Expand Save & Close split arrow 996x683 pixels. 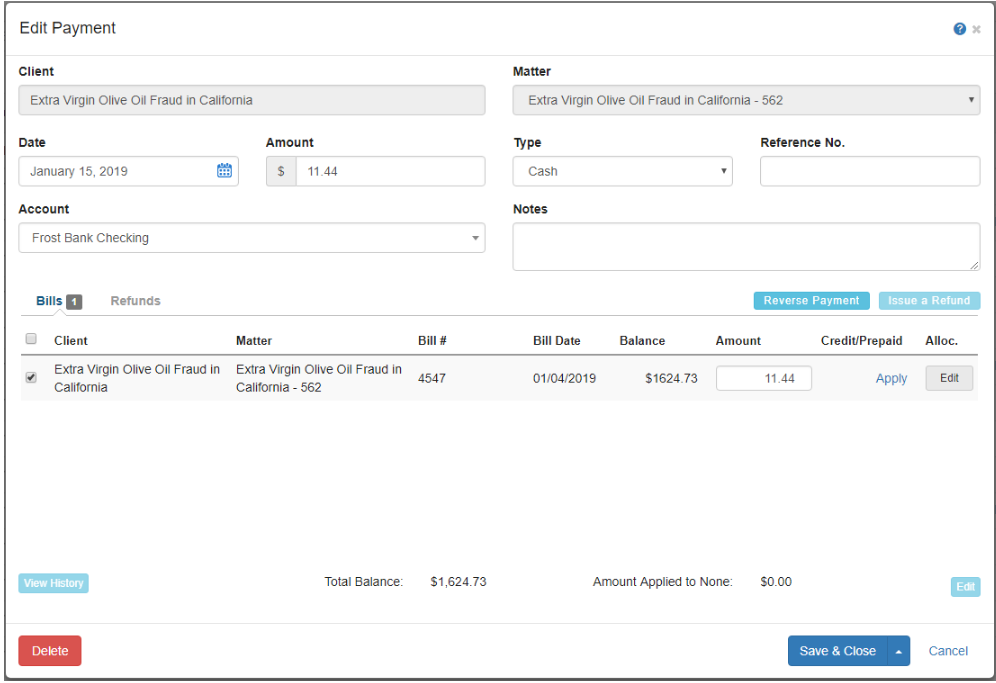coord(898,651)
